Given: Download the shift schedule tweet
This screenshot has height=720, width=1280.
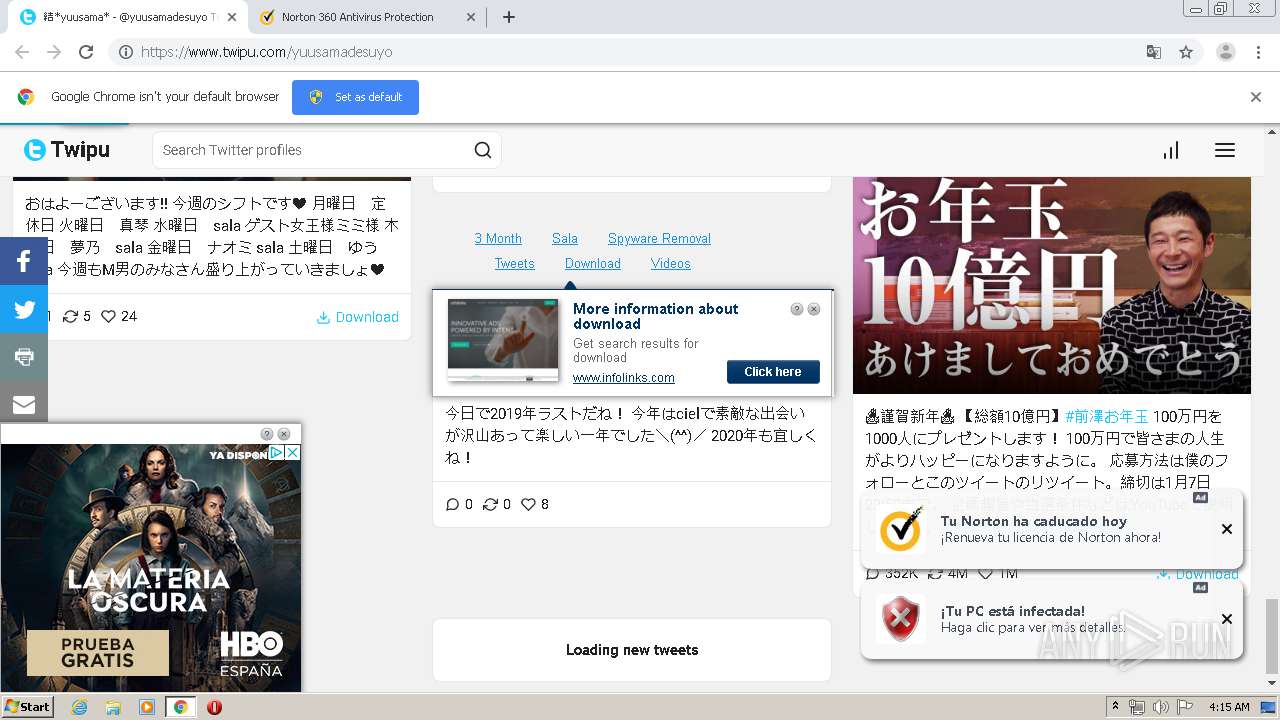Looking at the screenshot, I should [x=358, y=317].
